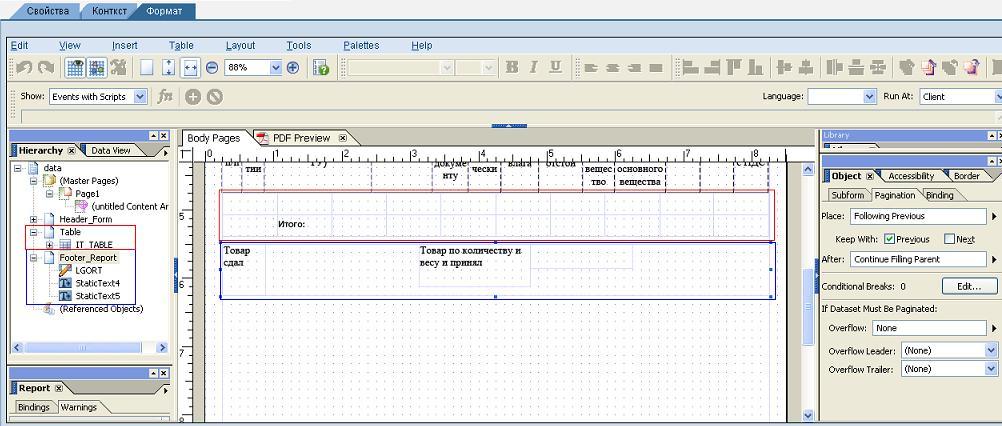Select StaticText5 in the Hierarchy tree
1002x426 pixels.
pos(97,296)
